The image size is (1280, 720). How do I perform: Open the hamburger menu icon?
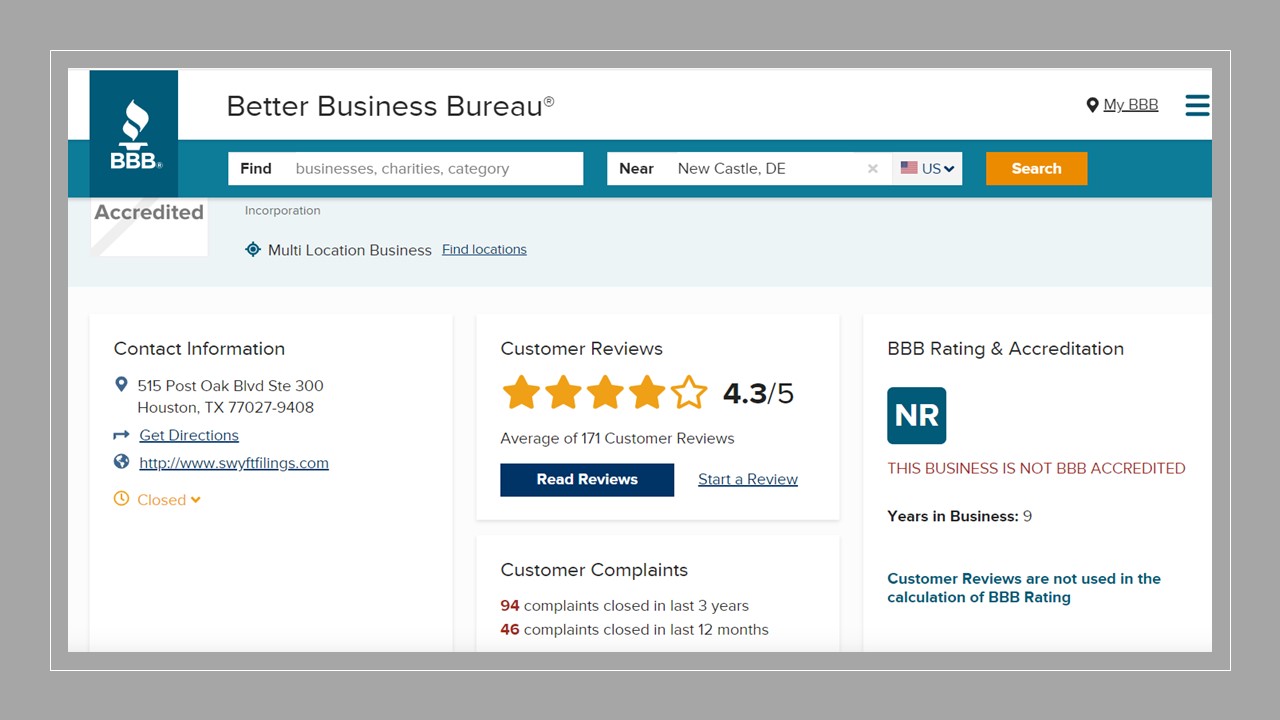[x=1197, y=105]
